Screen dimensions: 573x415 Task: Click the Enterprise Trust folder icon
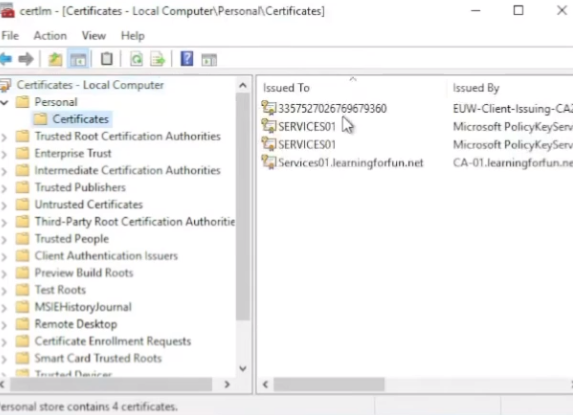point(22,153)
